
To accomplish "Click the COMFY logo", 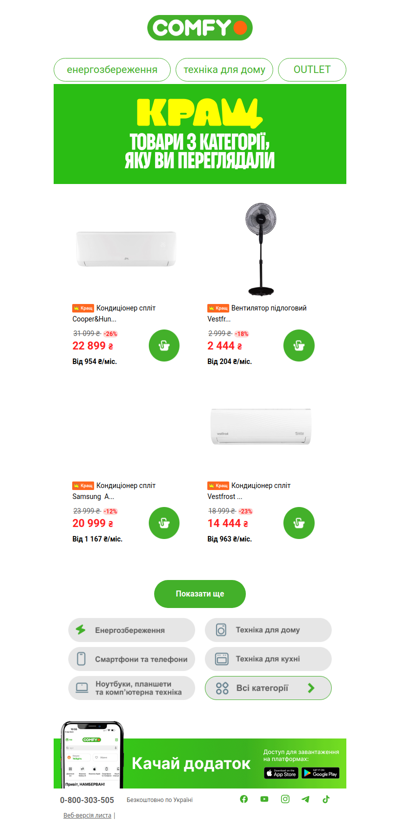I will point(199,28).
